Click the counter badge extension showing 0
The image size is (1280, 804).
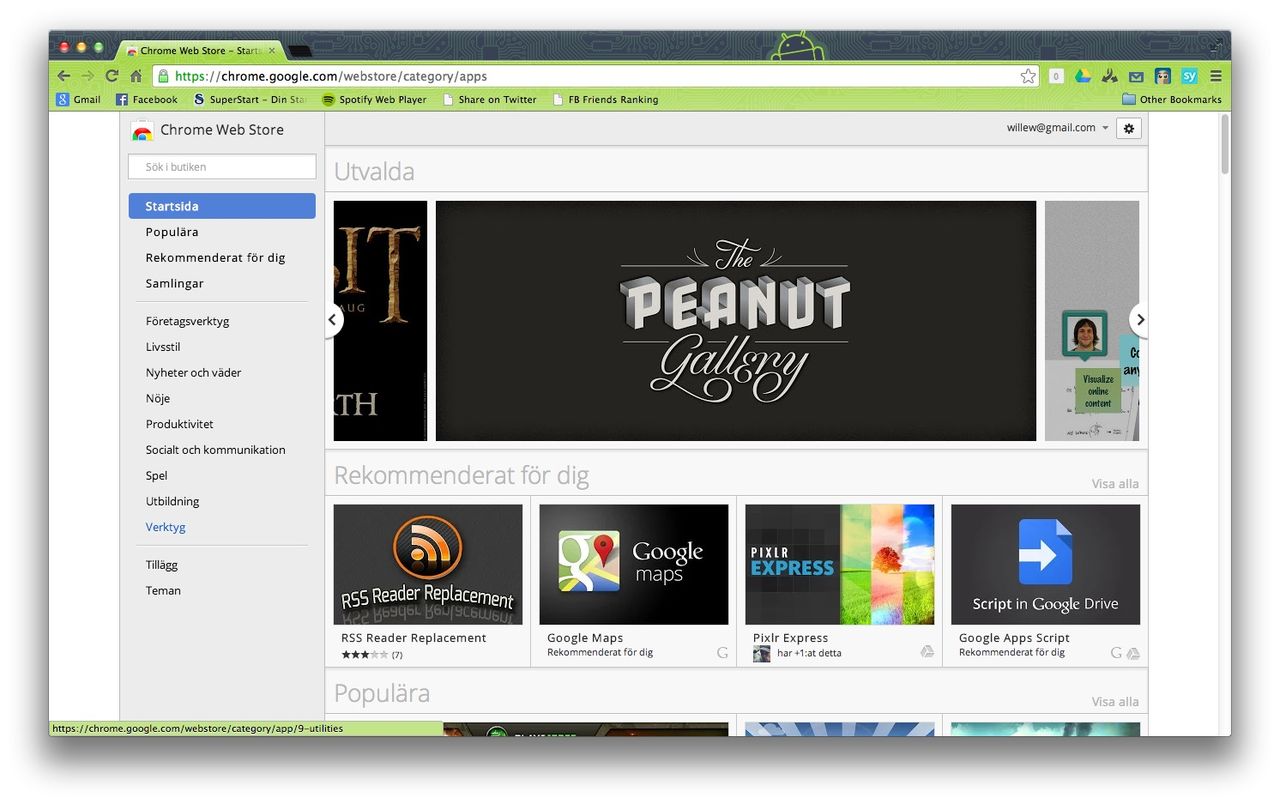(1056, 76)
